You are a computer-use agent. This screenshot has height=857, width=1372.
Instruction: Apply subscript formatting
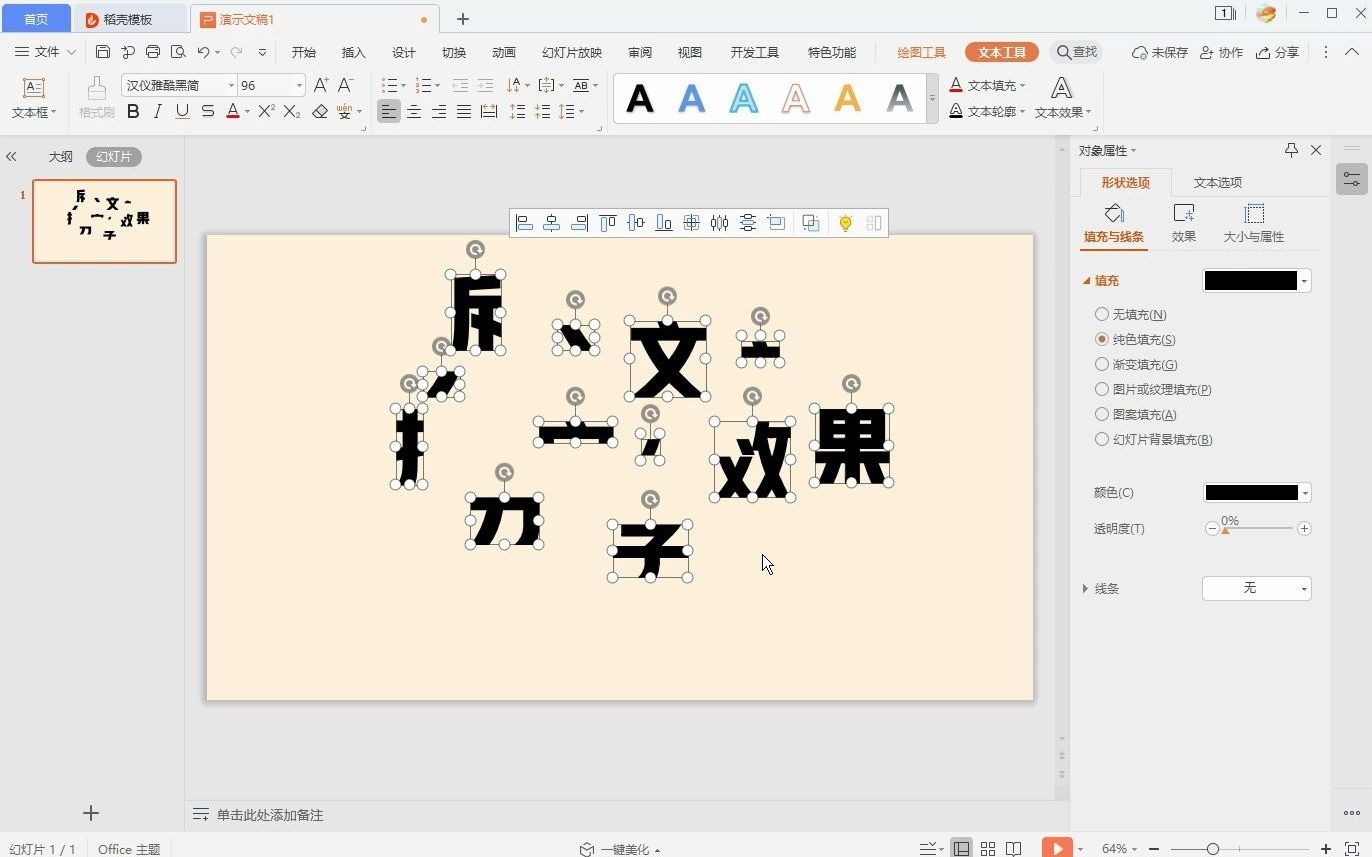(291, 112)
